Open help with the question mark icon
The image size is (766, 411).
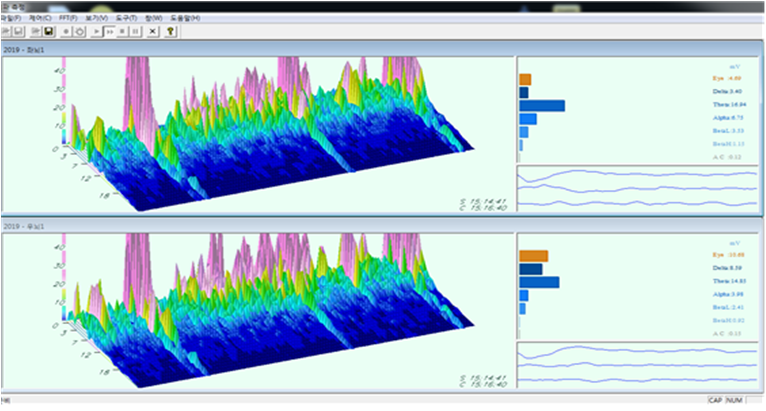click(171, 31)
